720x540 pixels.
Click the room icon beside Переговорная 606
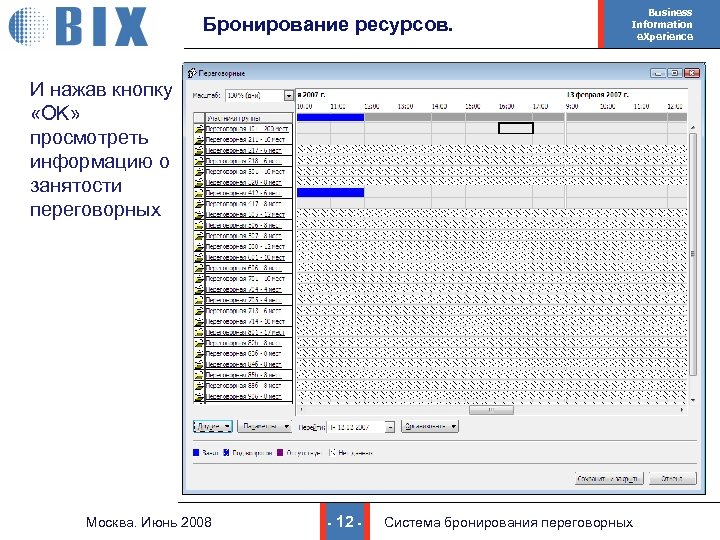(199, 268)
